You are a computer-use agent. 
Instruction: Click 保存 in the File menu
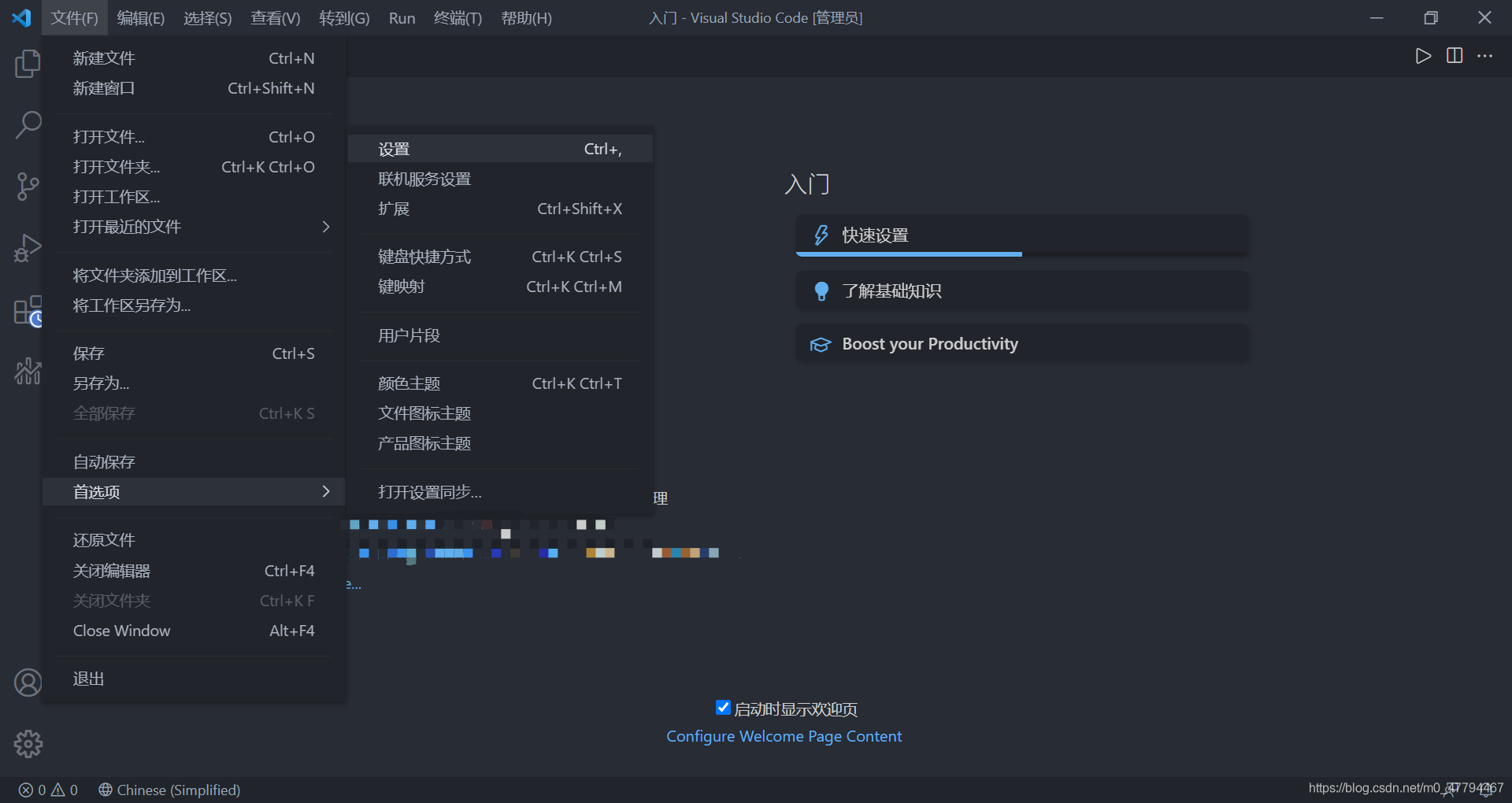click(194, 353)
